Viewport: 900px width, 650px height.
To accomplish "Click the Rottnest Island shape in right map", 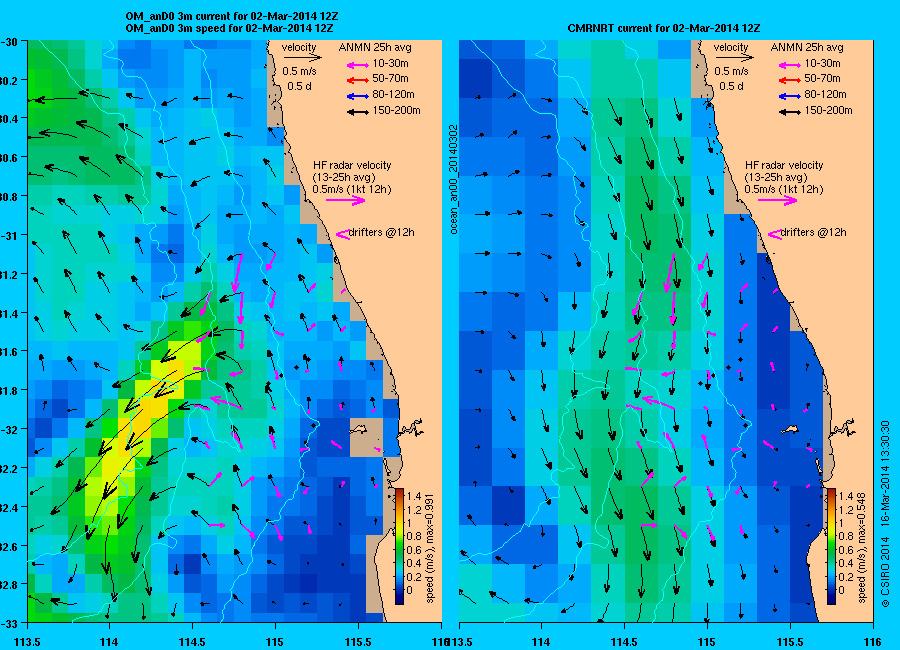I will click(x=790, y=428).
